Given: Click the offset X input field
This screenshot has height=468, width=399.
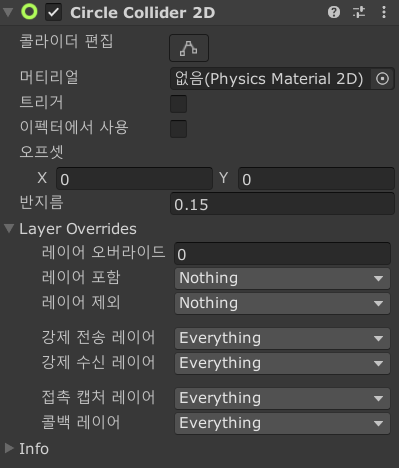Looking at the screenshot, I should [x=134, y=179].
